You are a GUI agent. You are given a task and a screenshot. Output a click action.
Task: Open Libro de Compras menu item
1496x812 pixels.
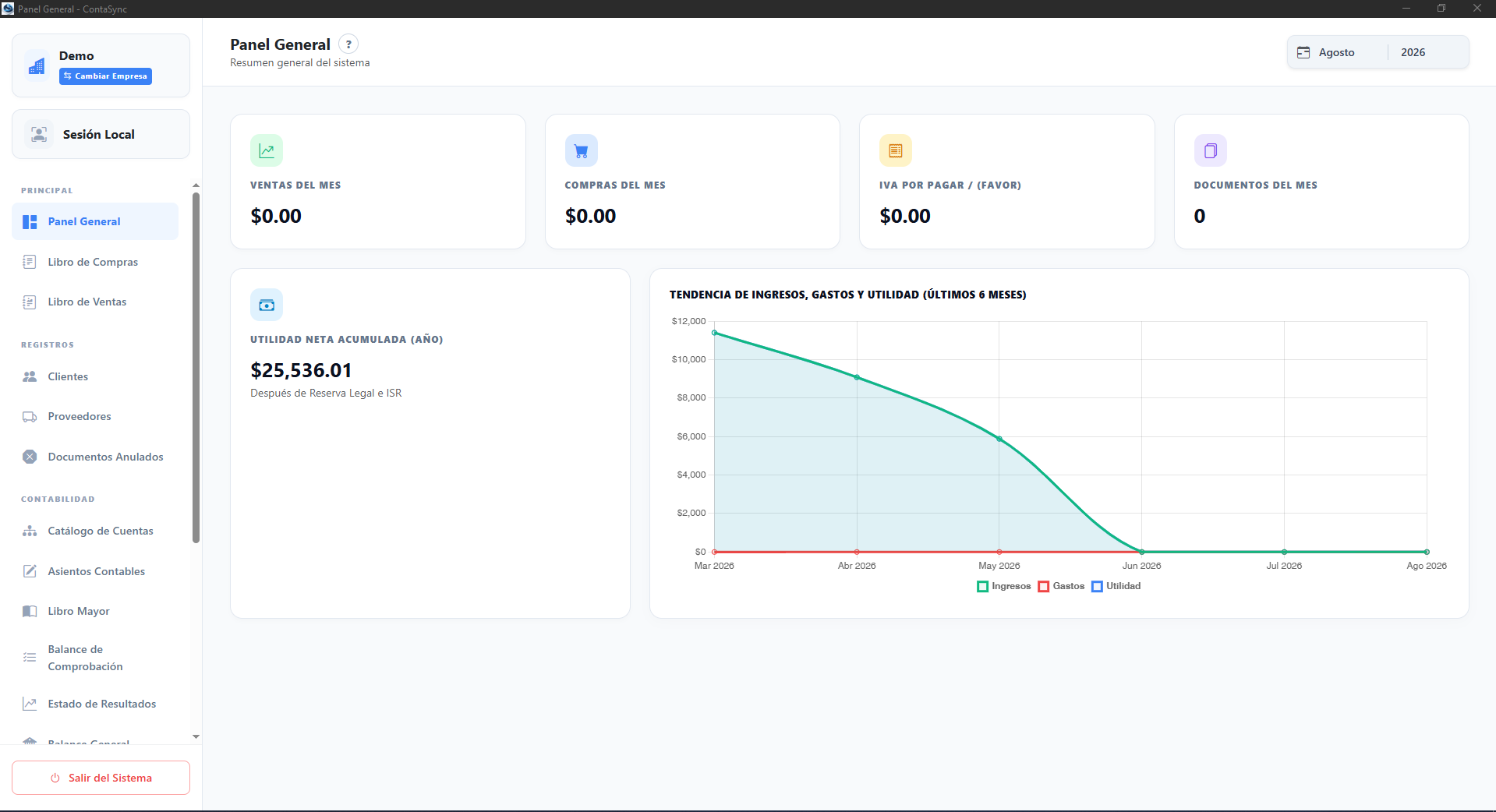point(95,262)
